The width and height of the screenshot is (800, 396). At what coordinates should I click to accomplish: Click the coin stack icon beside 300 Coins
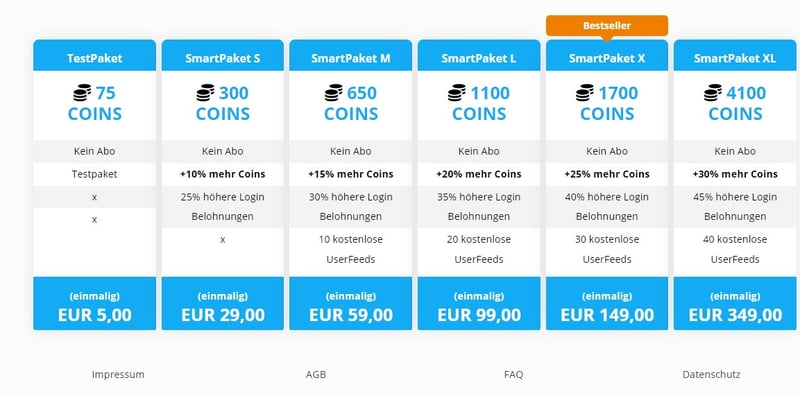point(206,93)
